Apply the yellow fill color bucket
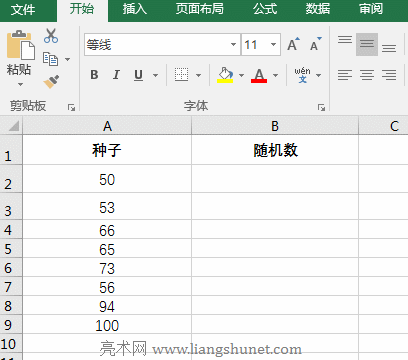 click(x=225, y=75)
